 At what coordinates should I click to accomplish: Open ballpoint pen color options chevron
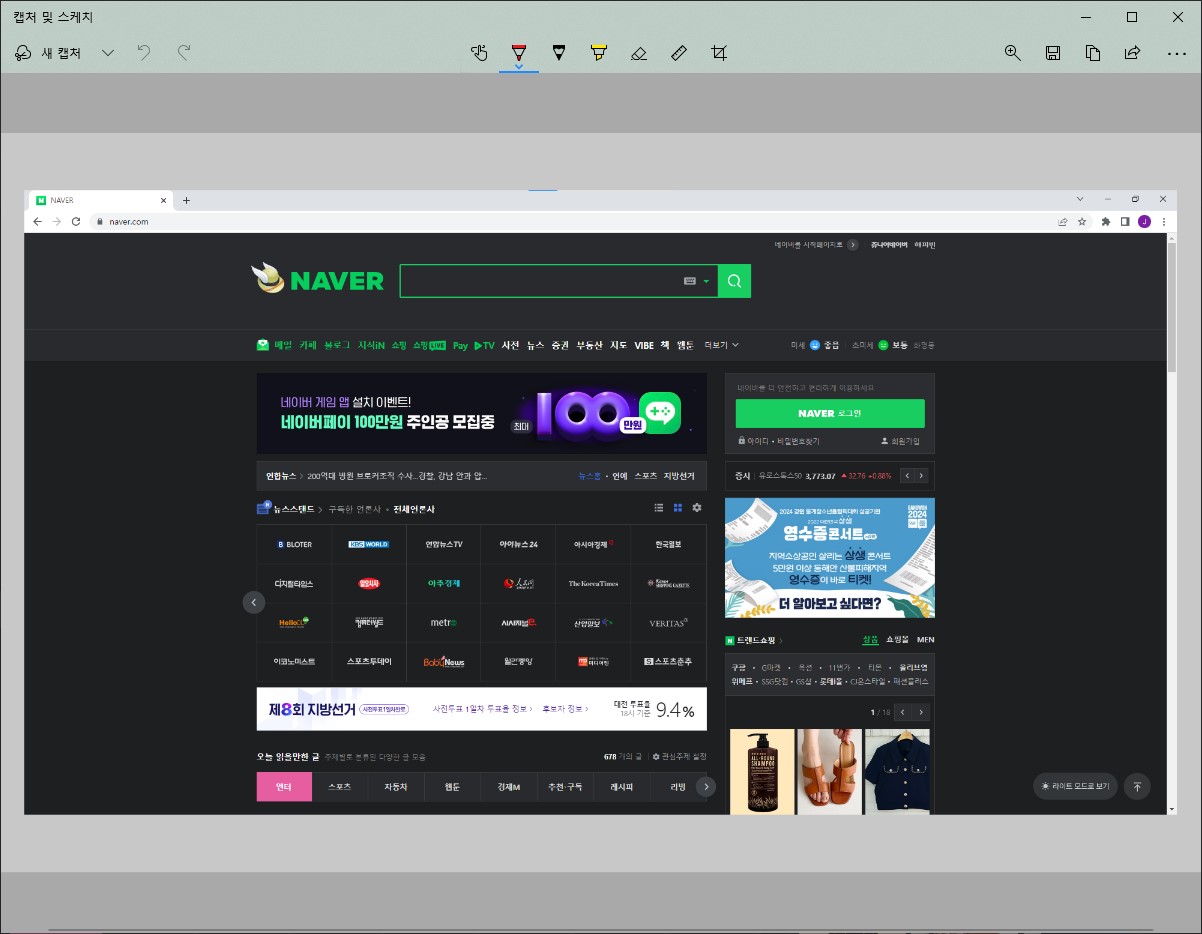518,67
